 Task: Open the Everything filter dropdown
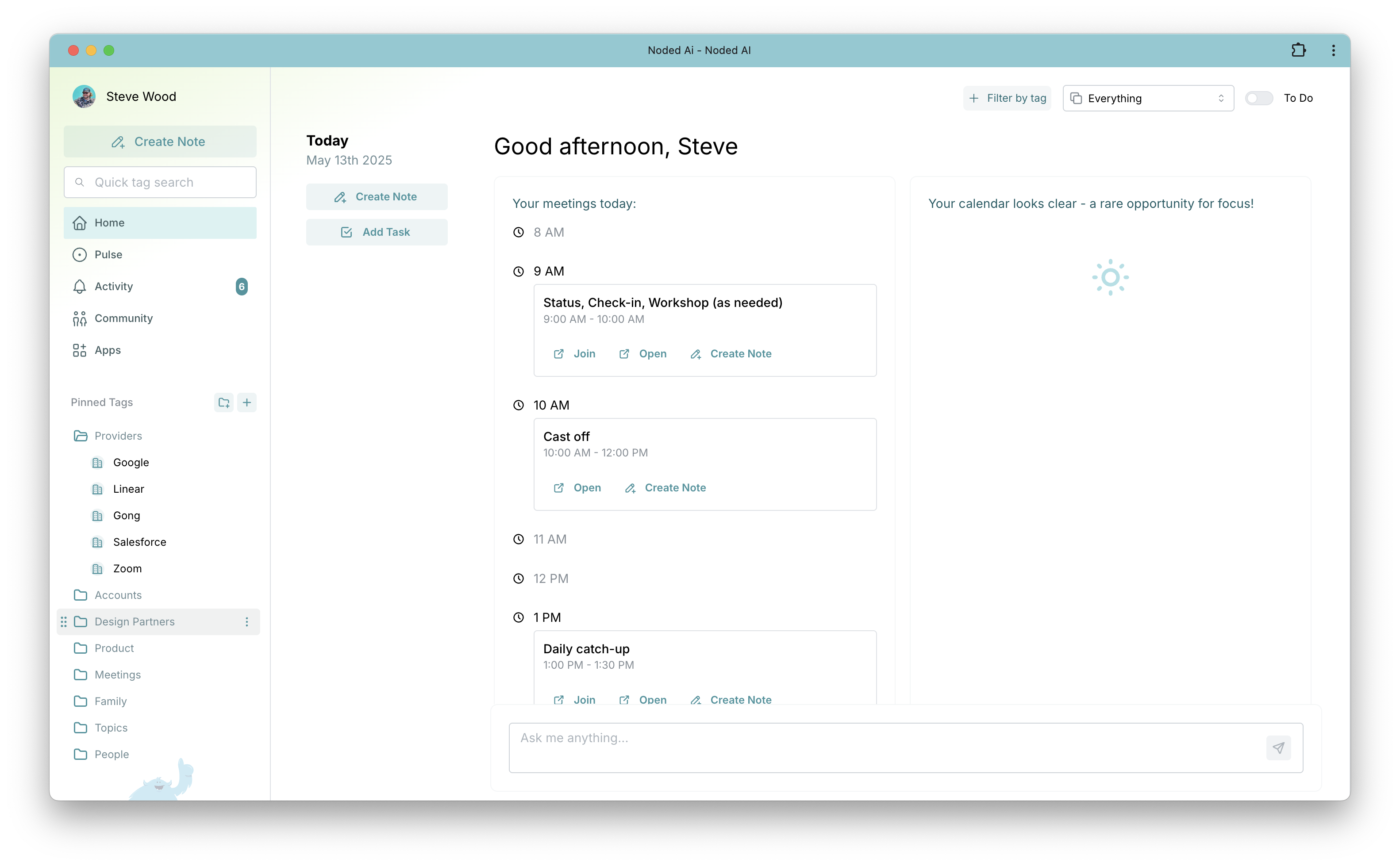(x=1147, y=99)
